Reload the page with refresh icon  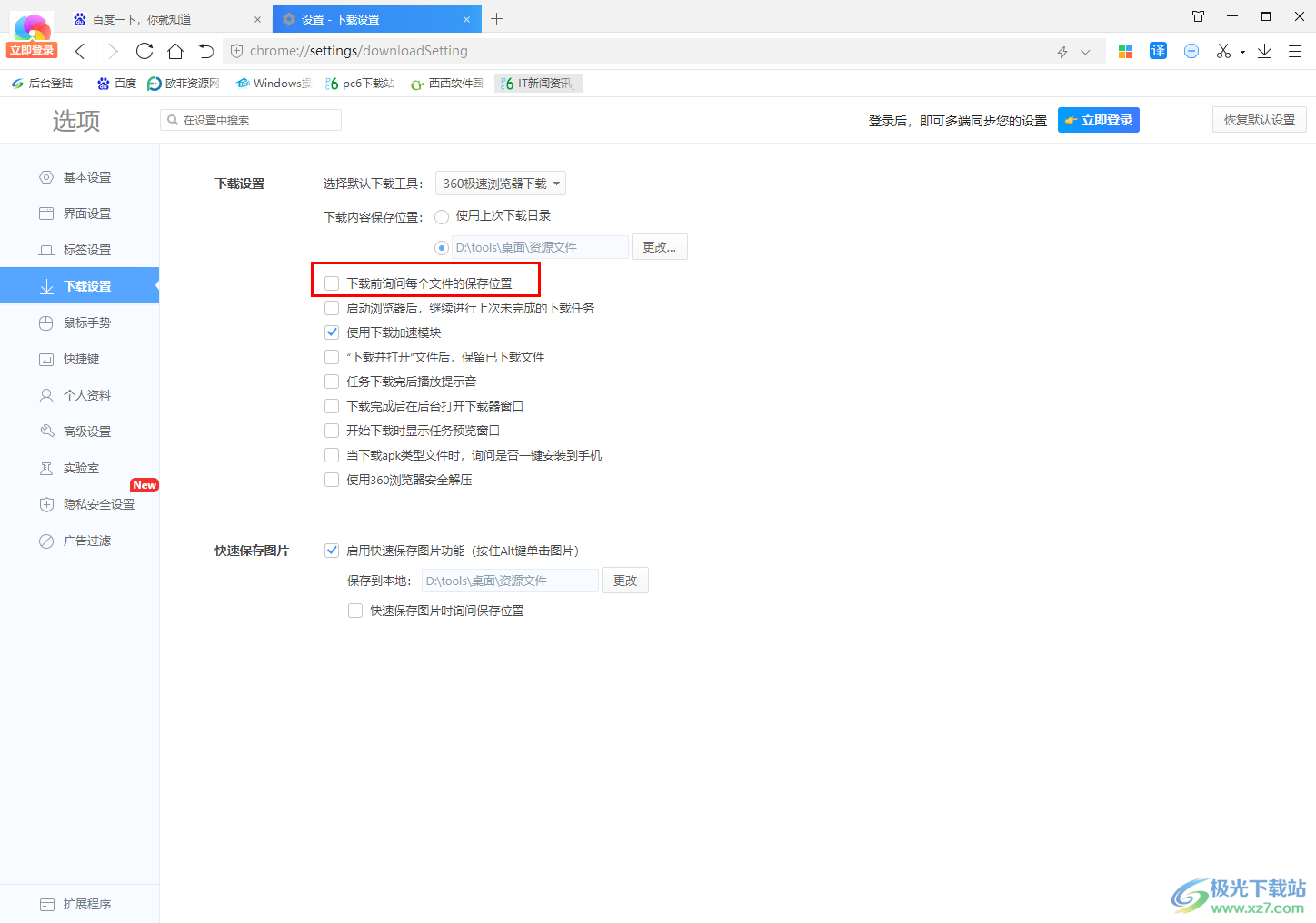(x=145, y=51)
